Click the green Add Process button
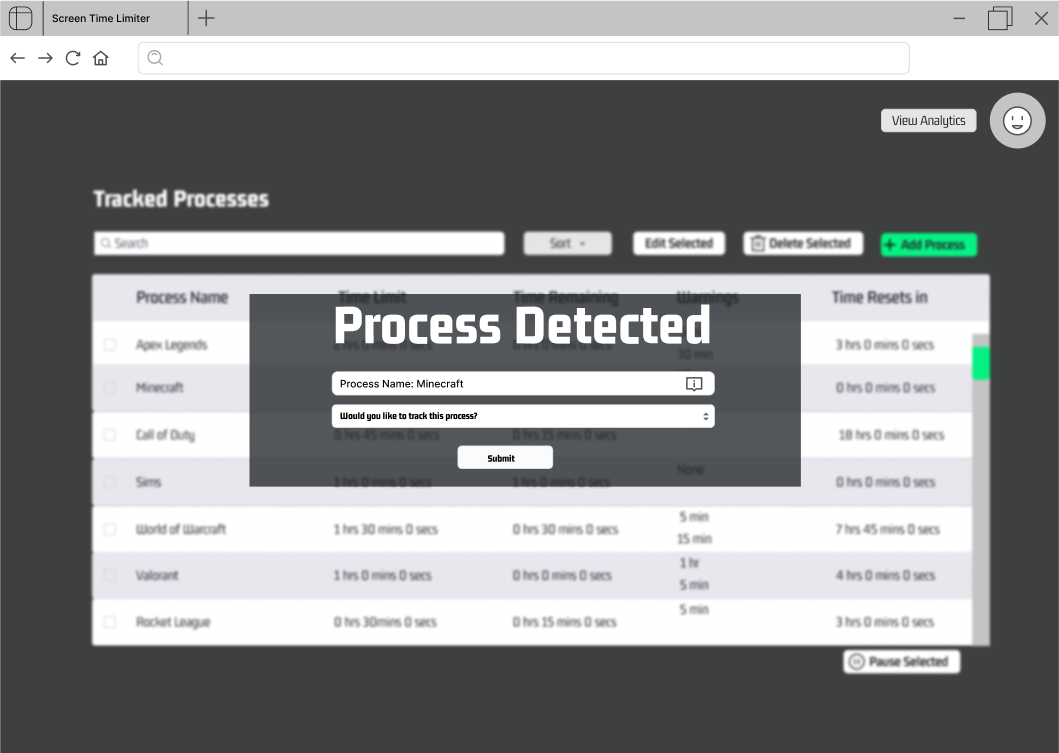 929,244
